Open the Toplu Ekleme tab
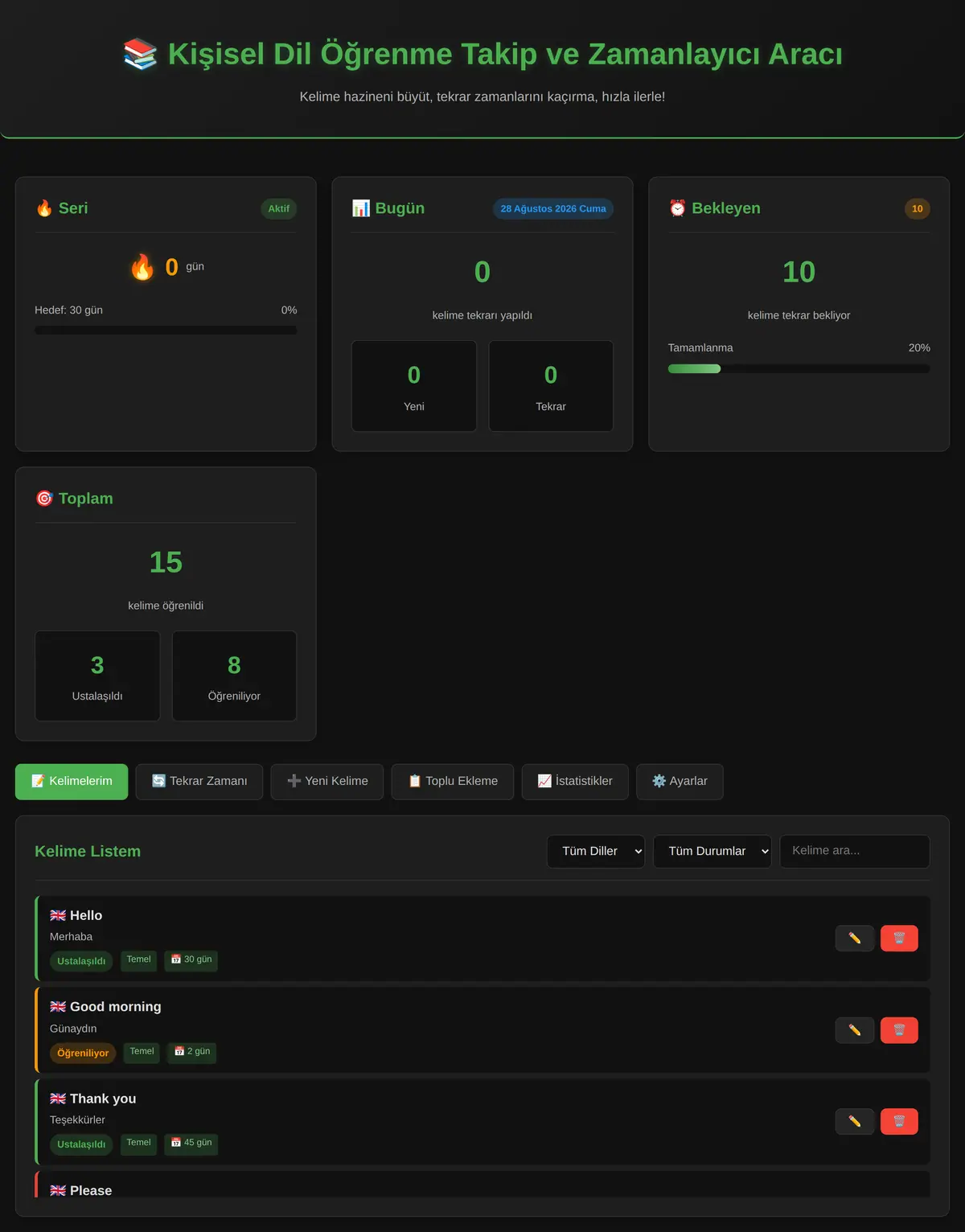965x1232 pixels. [453, 782]
